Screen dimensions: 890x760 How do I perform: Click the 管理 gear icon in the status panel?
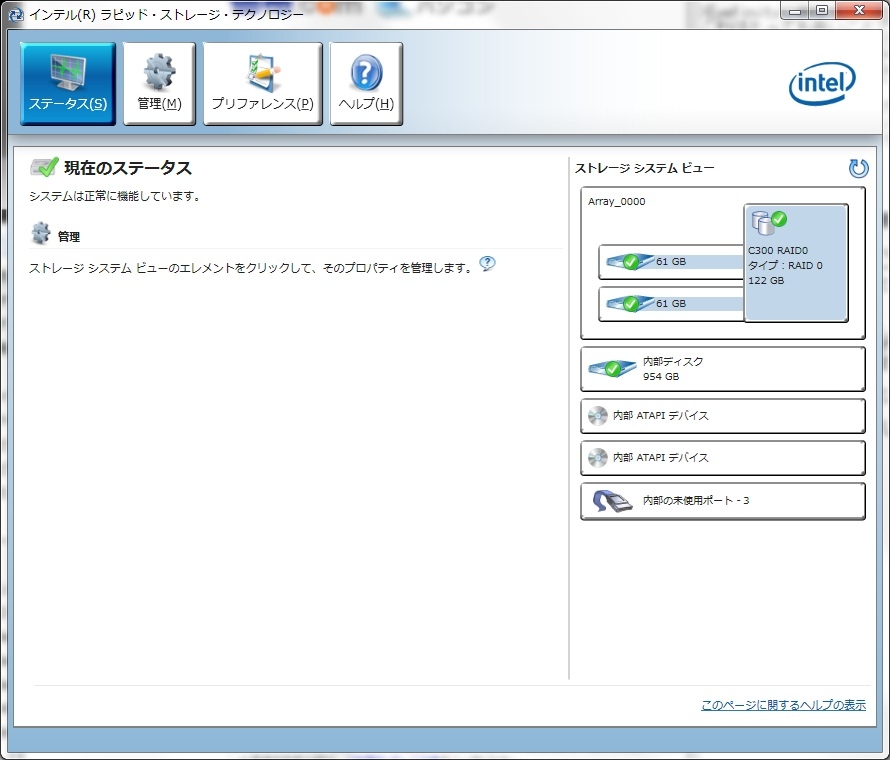point(40,233)
